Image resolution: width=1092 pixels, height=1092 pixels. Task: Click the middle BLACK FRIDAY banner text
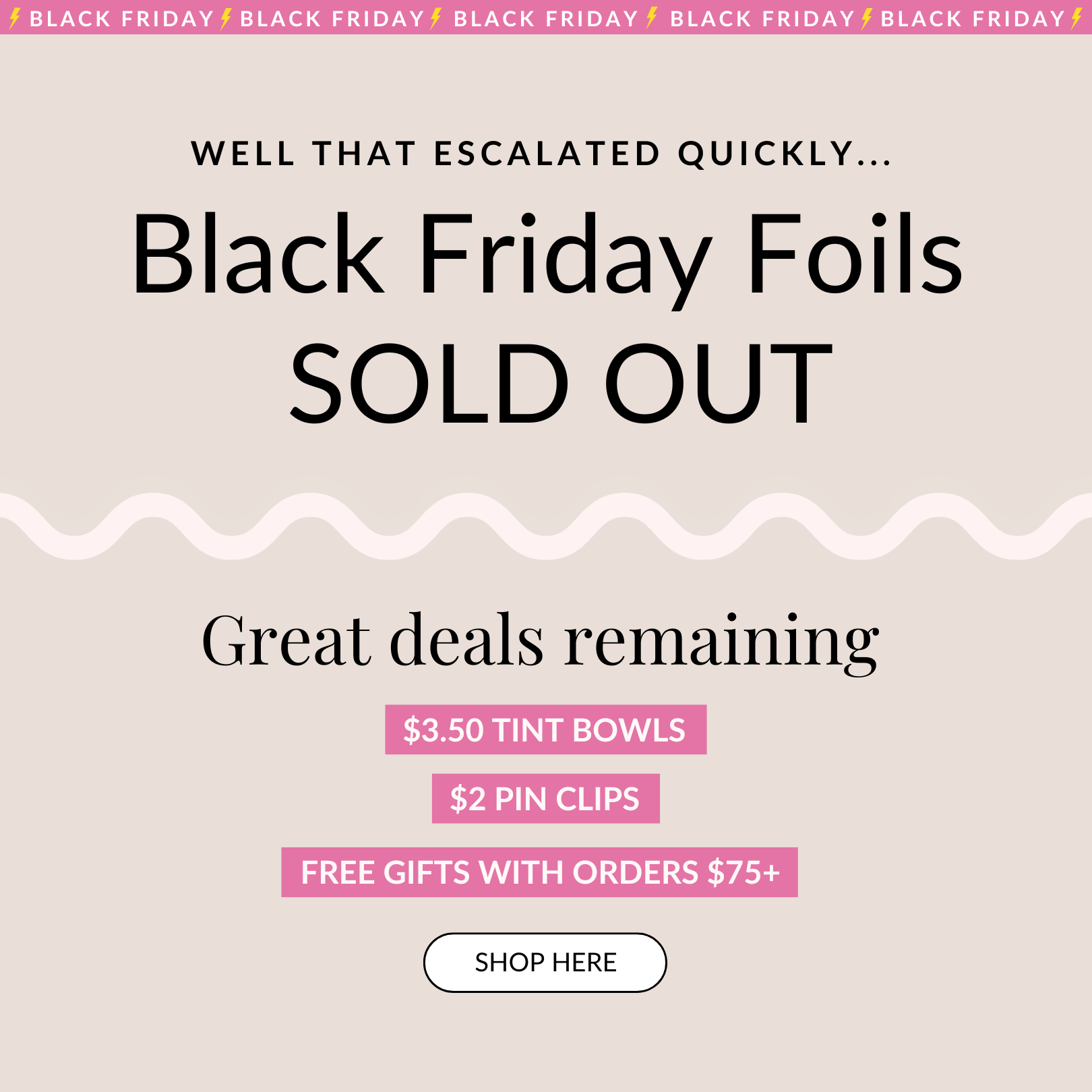pyautogui.click(x=545, y=19)
